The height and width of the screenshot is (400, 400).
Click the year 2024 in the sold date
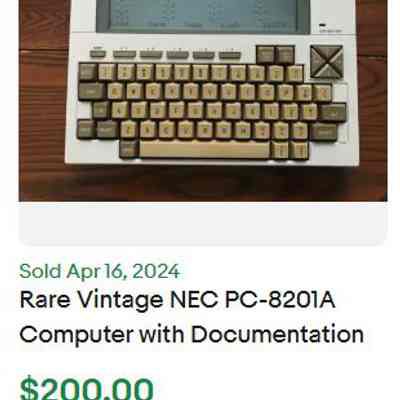click(x=156, y=271)
